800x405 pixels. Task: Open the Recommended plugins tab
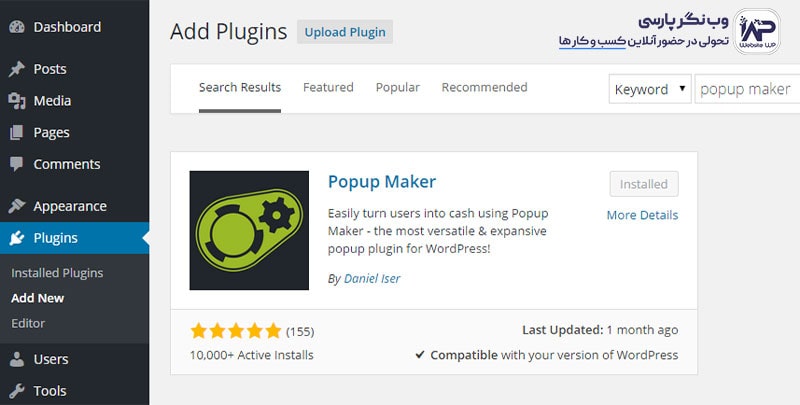pos(484,87)
